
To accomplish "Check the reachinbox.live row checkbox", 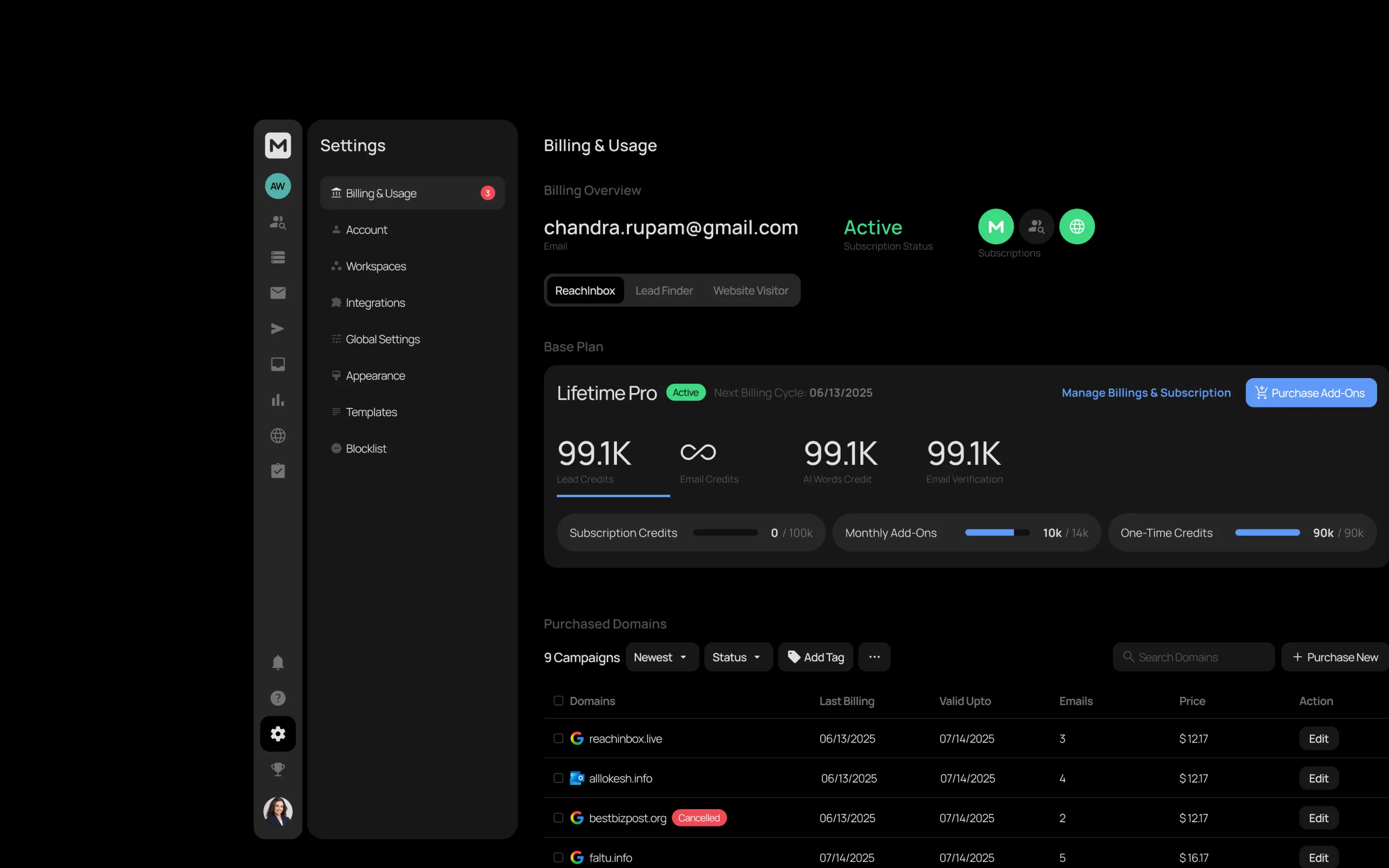I will [558, 738].
